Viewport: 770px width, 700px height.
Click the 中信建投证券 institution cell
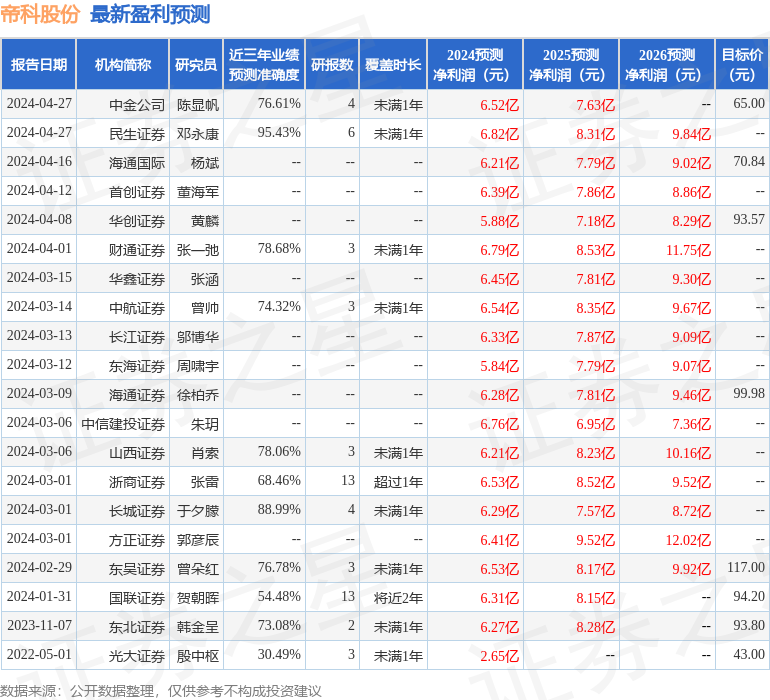click(x=123, y=423)
